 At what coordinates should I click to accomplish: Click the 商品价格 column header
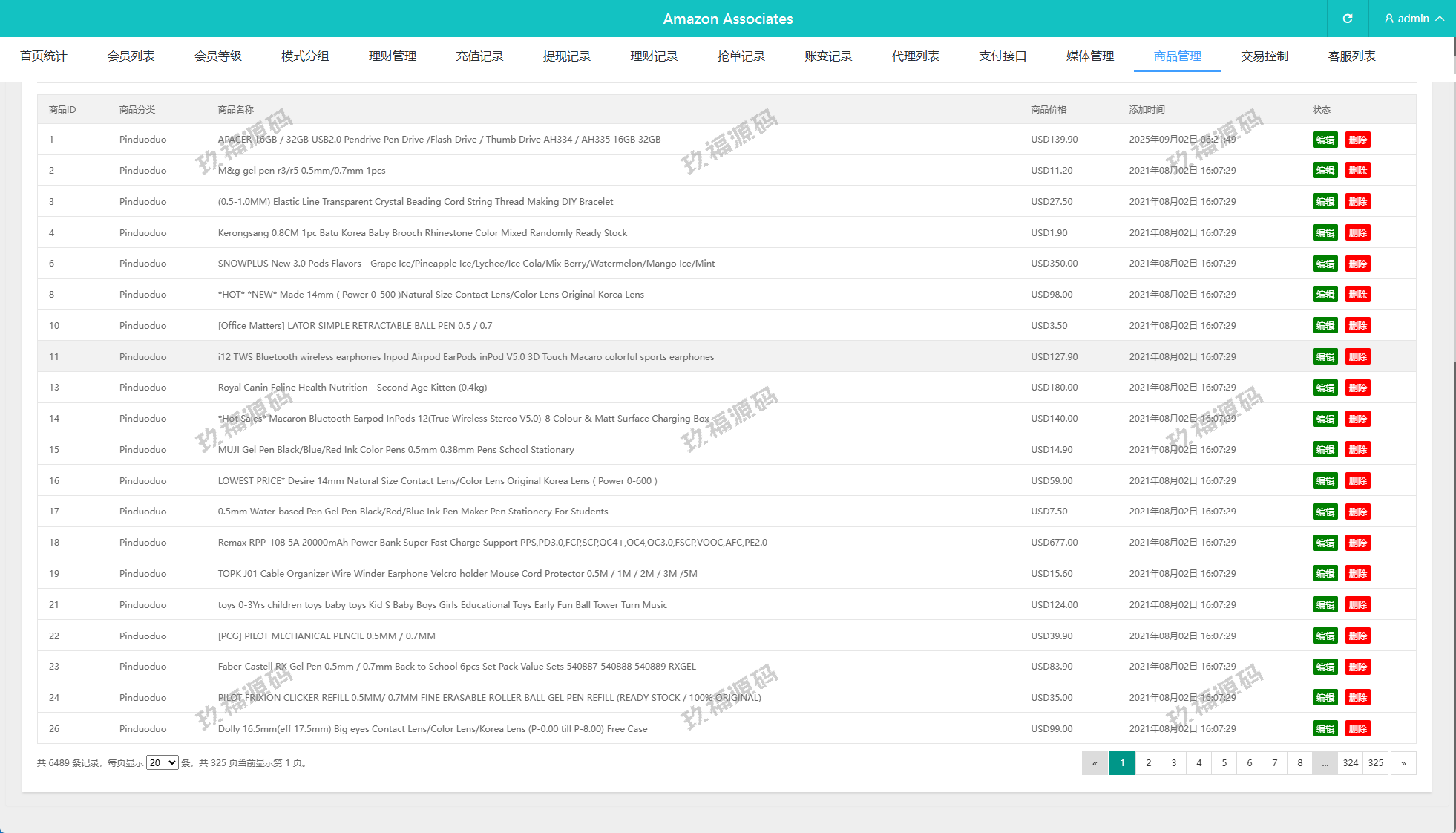(x=1049, y=110)
